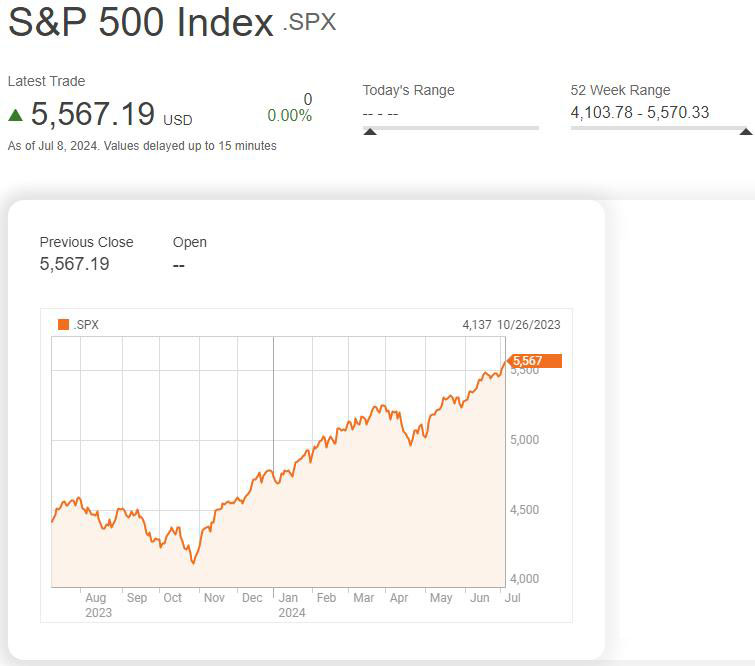Click the 0.00% change value
755x666 pixels.
[289, 116]
